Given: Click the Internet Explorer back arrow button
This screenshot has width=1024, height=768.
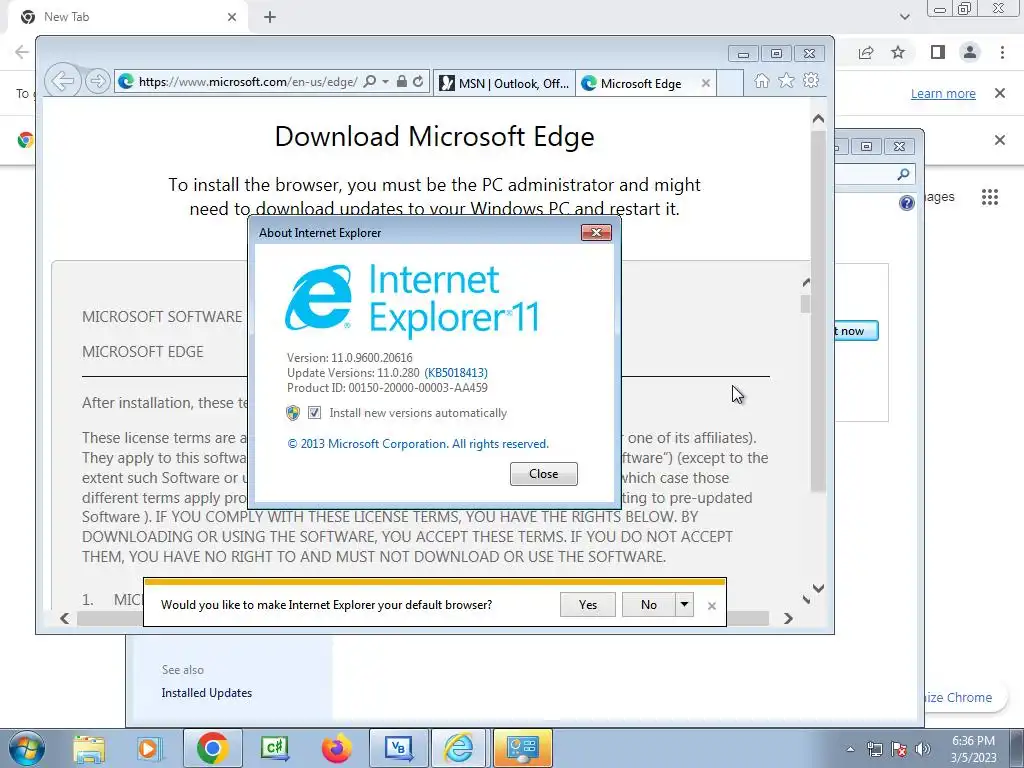Looking at the screenshot, I should (x=63, y=81).
